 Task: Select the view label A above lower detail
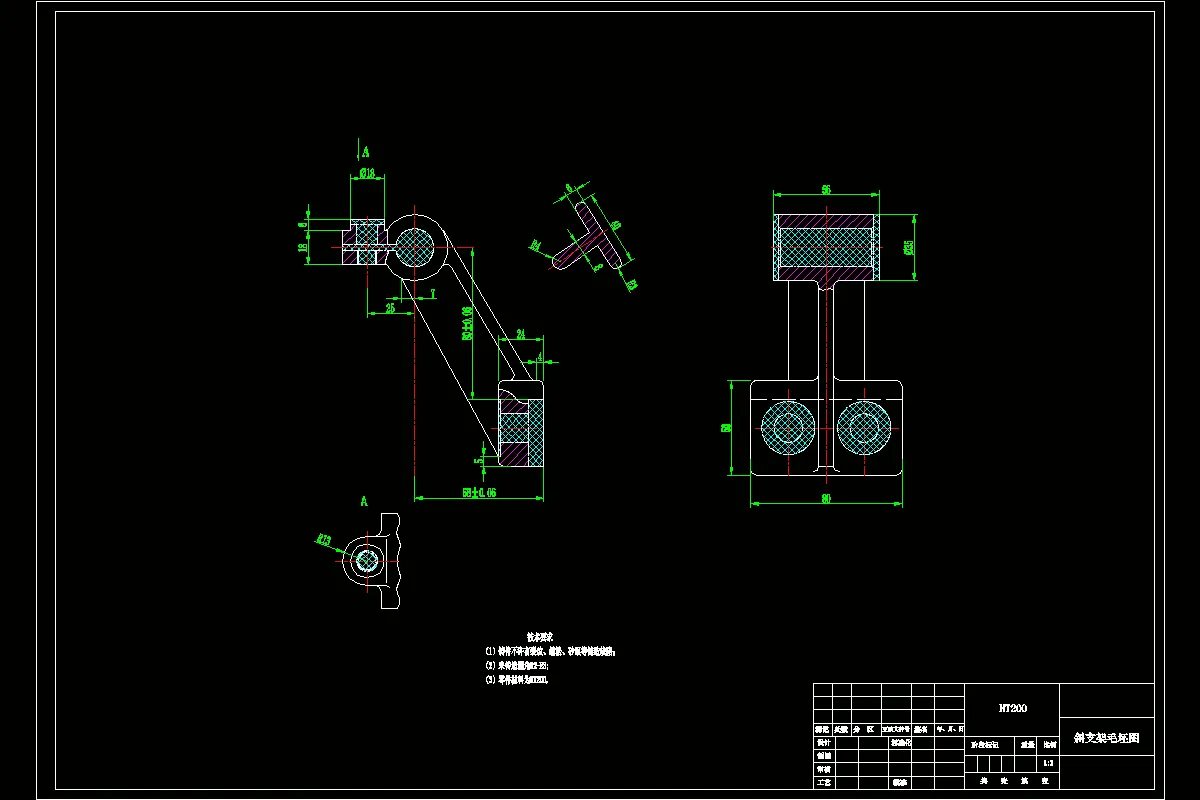click(x=364, y=501)
